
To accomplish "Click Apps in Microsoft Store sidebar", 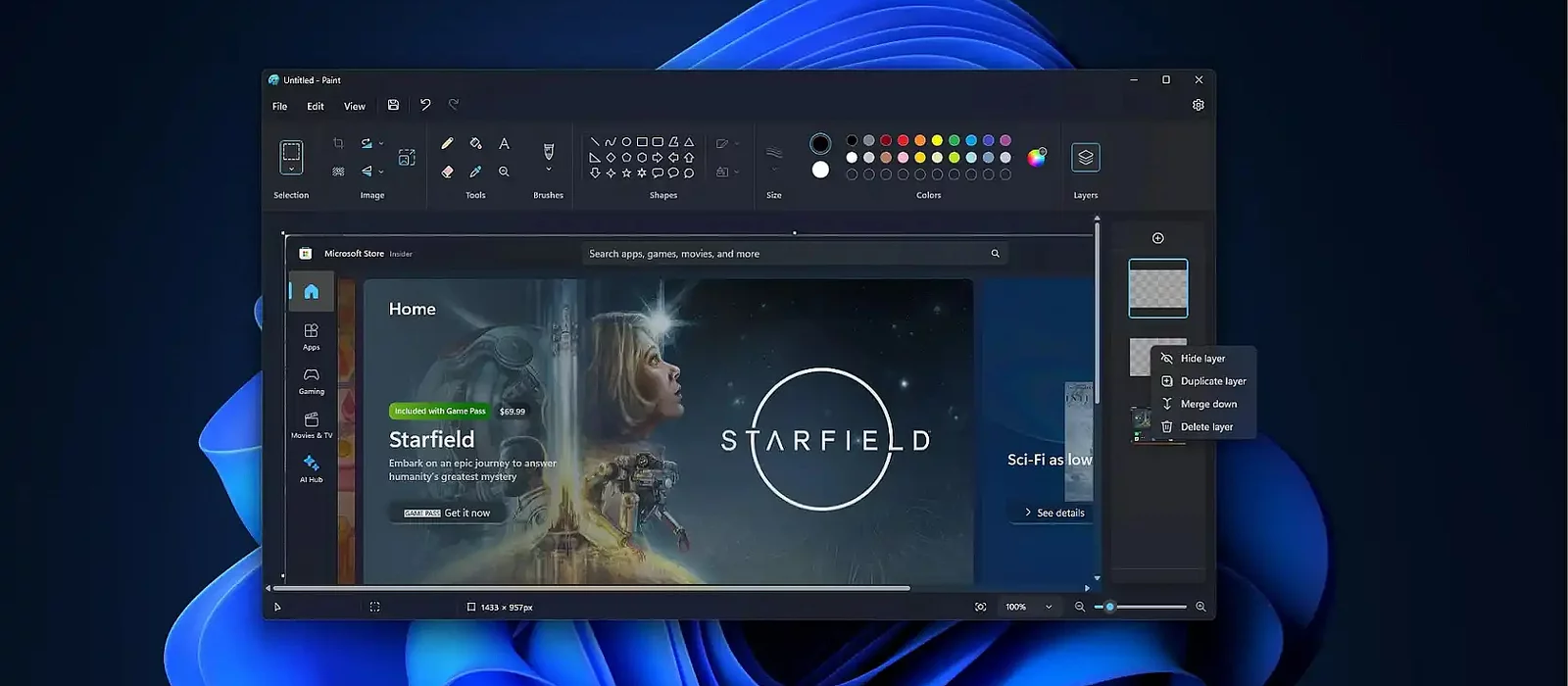I will coord(311,336).
